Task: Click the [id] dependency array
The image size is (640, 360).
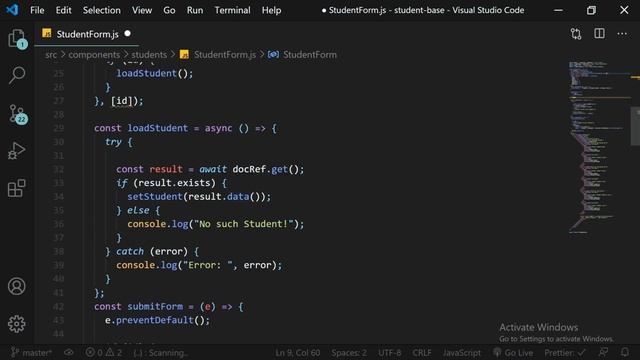Action: click(x=122, y=101)
